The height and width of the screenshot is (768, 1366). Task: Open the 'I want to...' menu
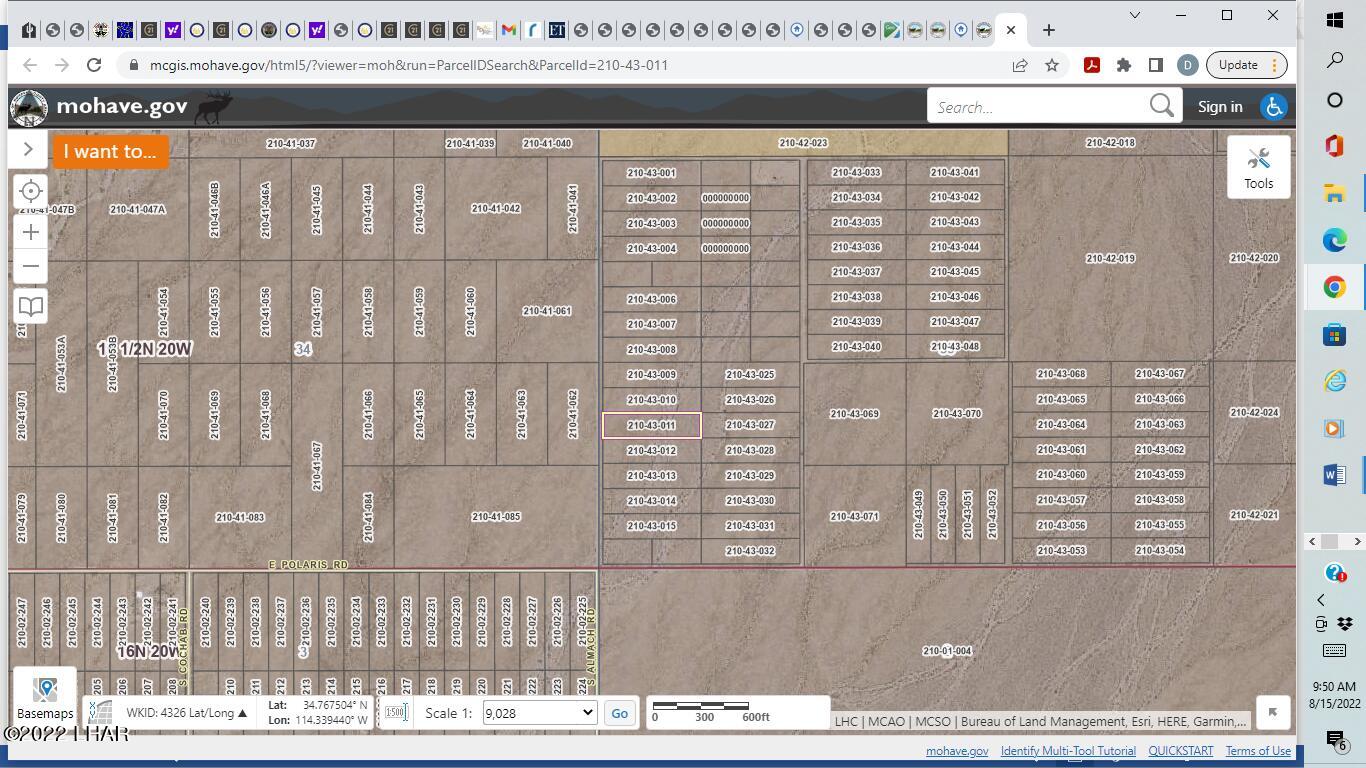pos(110,151)
